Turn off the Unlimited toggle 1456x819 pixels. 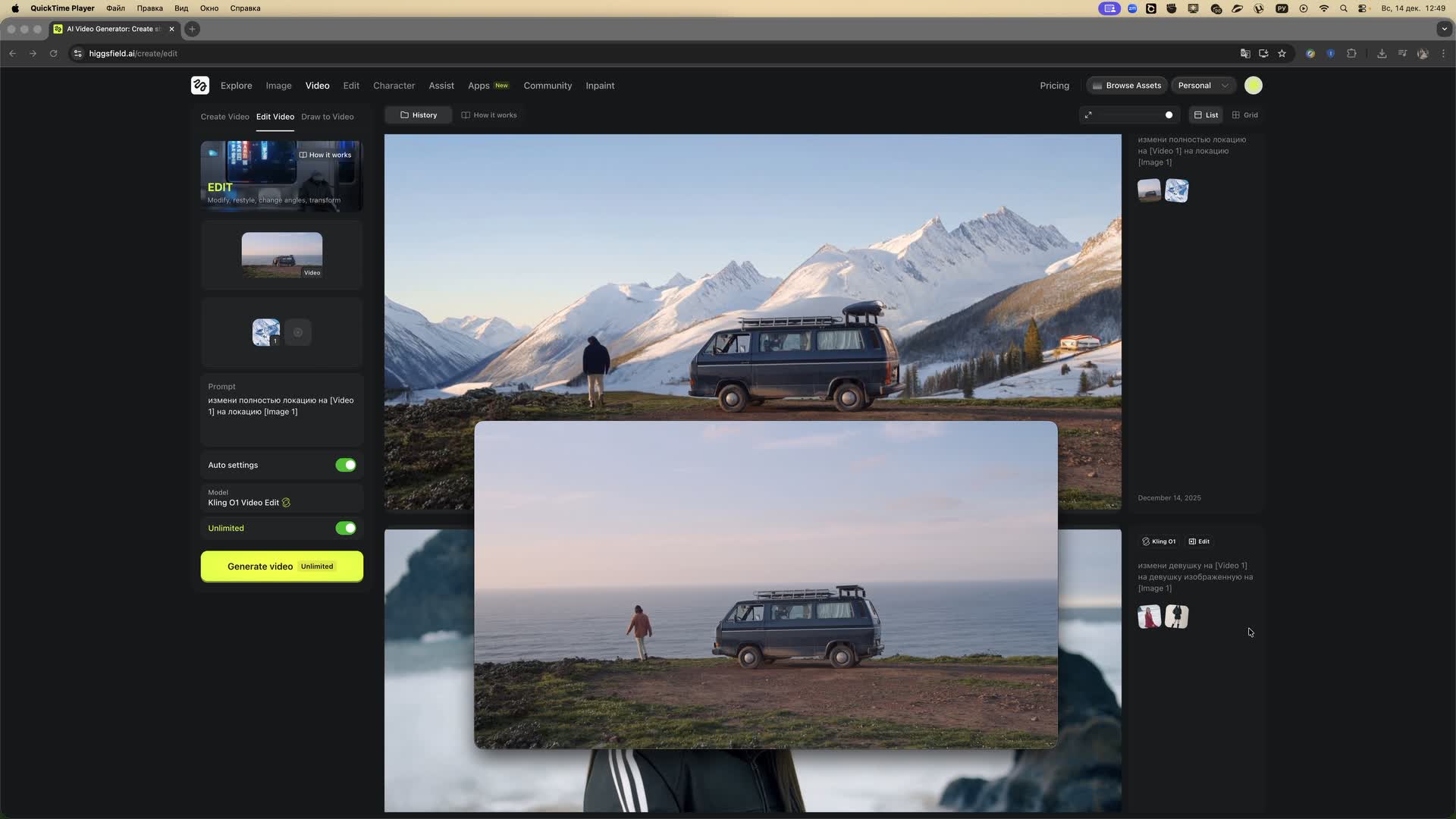(x=346, y=528)
